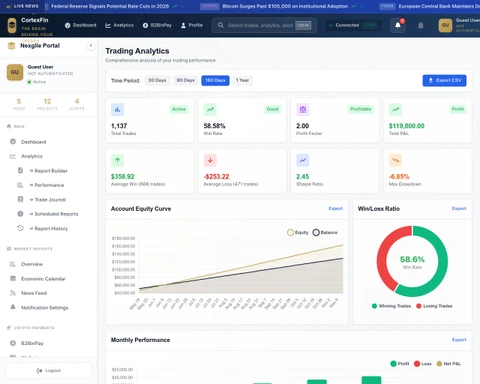
Task: Click the search magnifier icon
Action: click(x=221, y=25)
